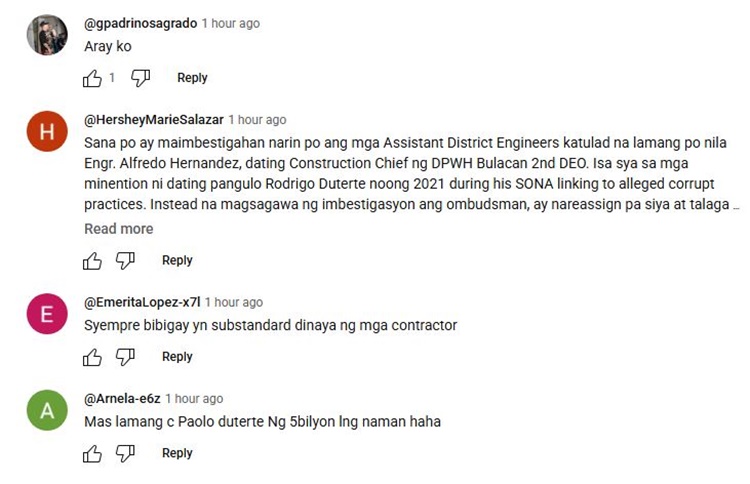Reply to EmeritaLopez-x7l's comment

(x=177, y=356)
